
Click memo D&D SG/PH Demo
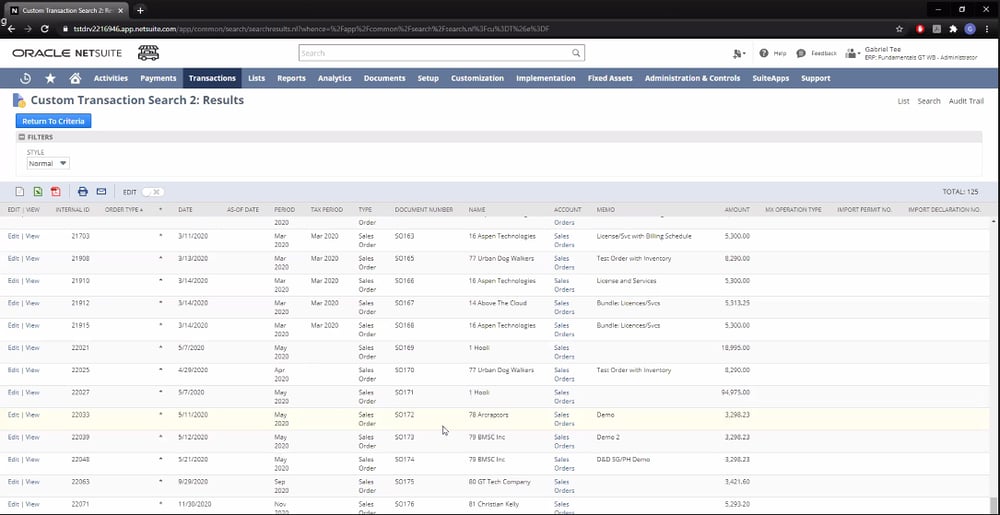(623, 460)
